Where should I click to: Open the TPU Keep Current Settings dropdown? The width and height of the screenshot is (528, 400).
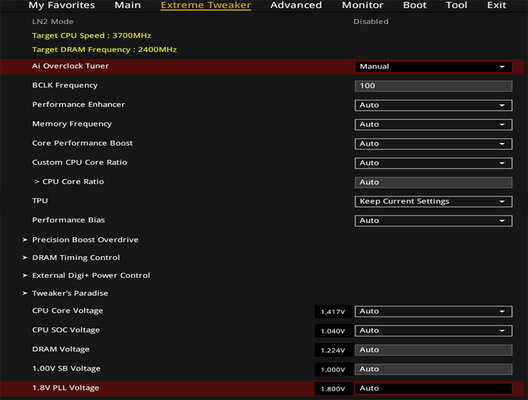coord(433,201)
